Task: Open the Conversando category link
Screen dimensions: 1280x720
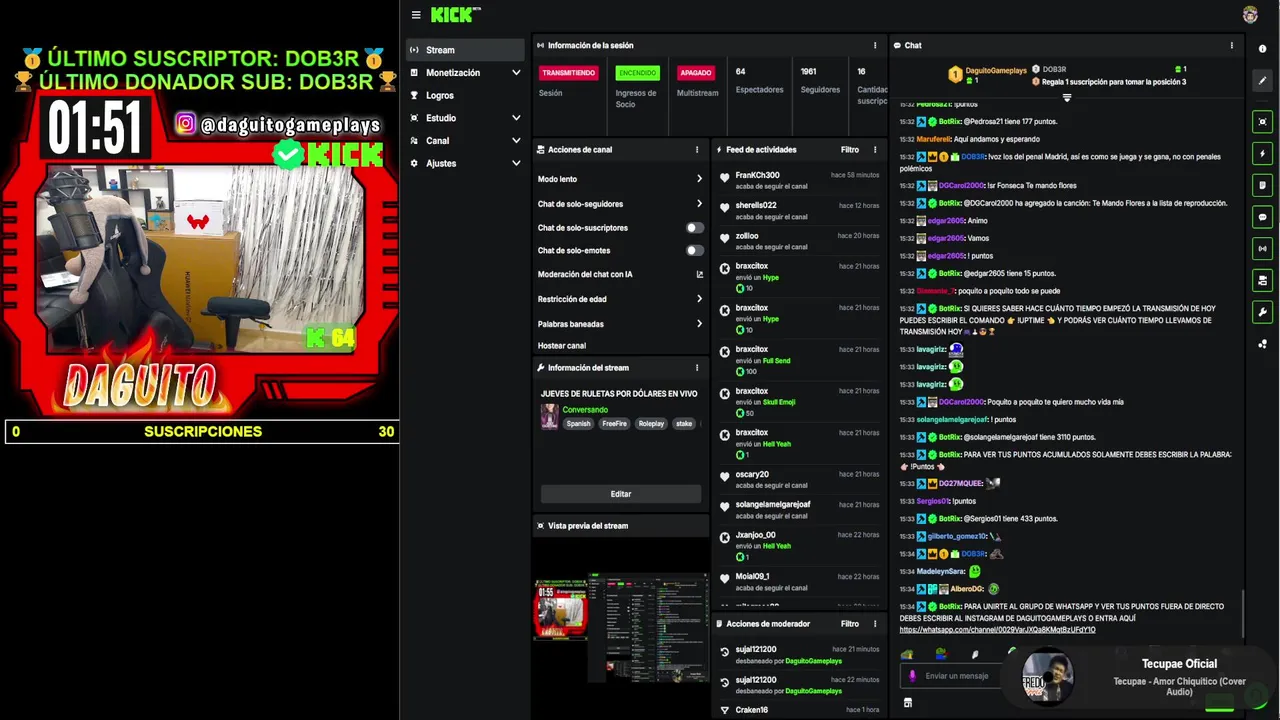Action: 585,410
